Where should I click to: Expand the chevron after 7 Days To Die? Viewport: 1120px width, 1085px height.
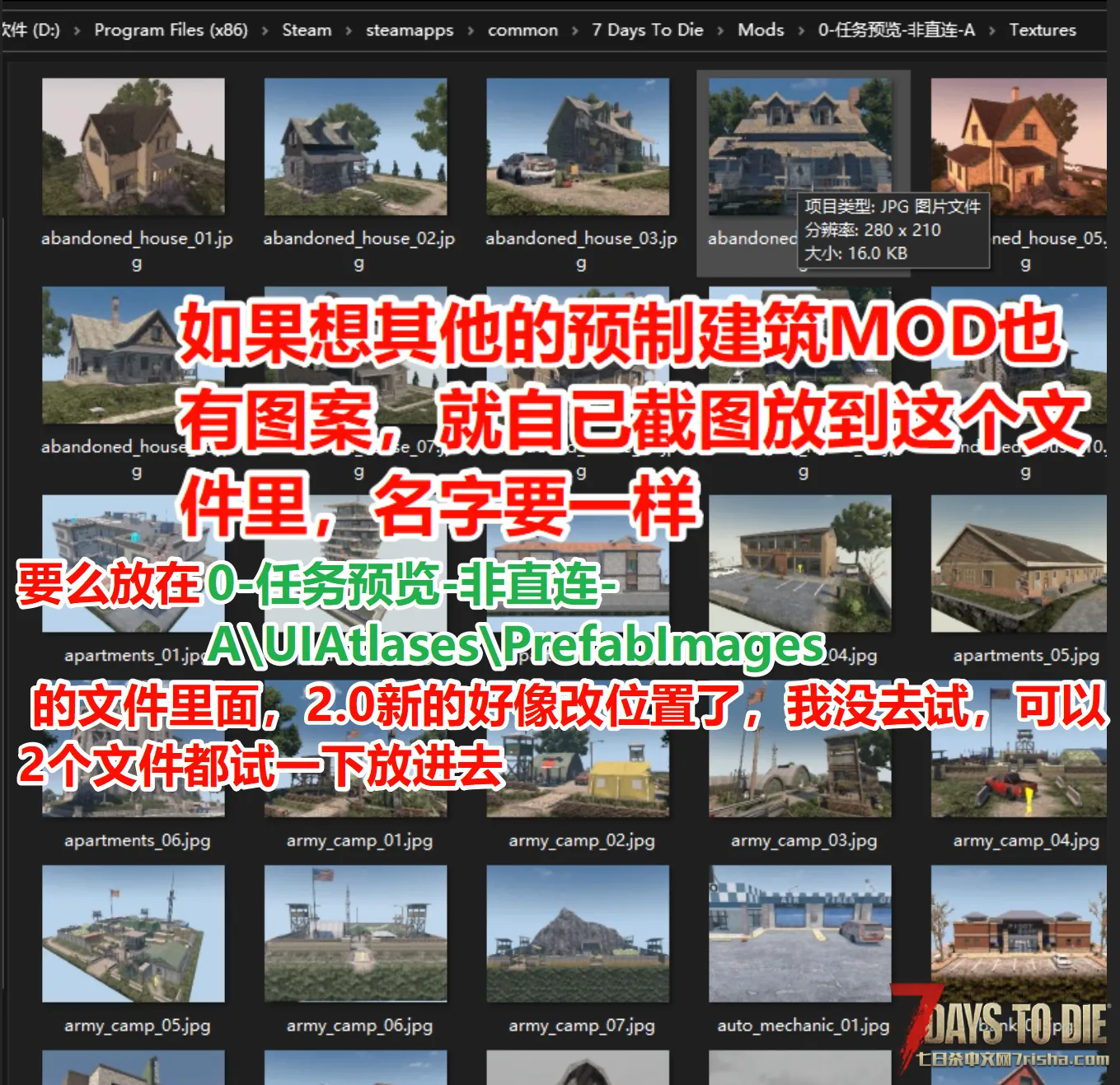tap(721, 30)
